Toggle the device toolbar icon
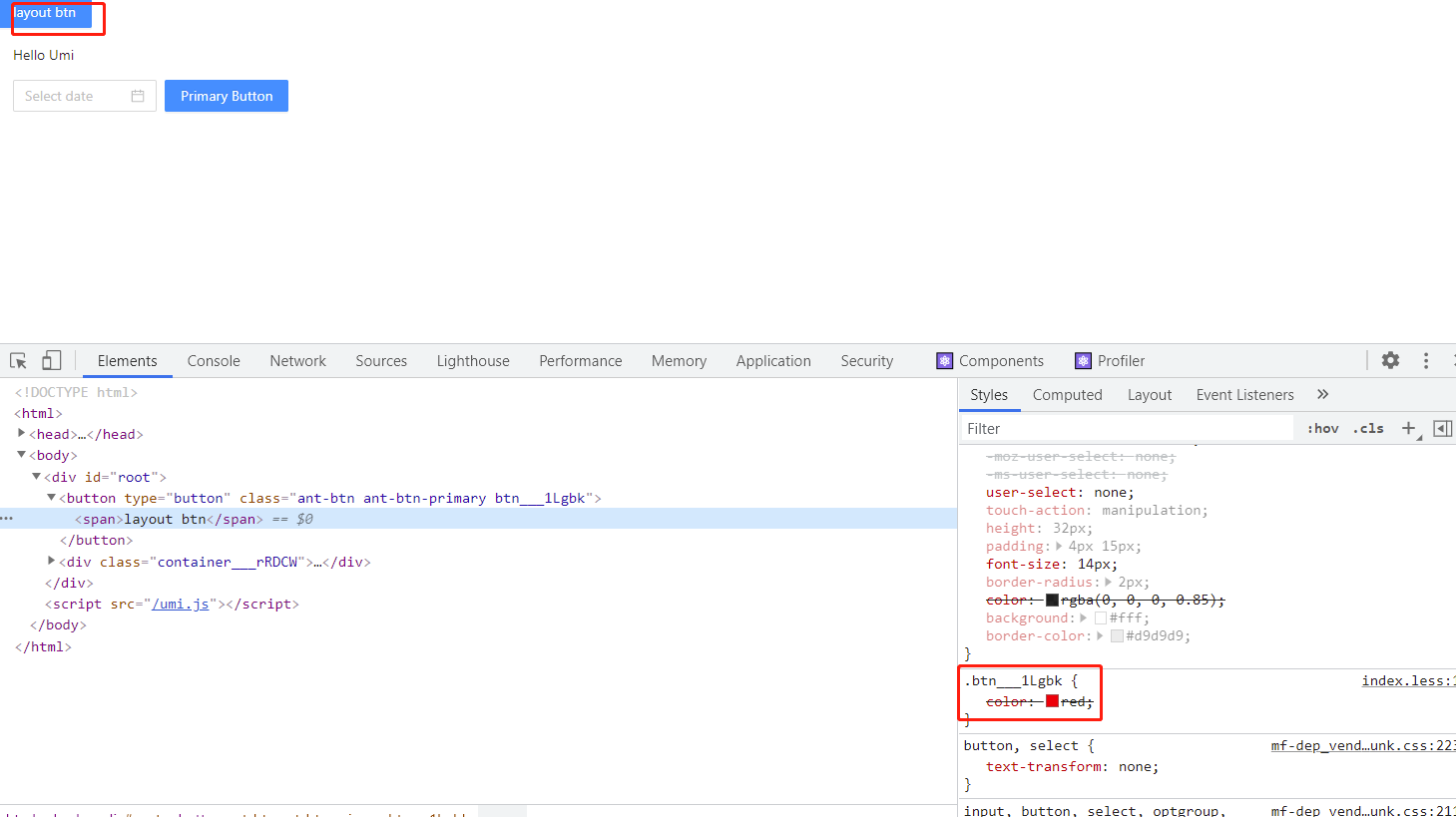Image resolution: width=1456 pixels, height=817 pixels. (x=51, y=360)
